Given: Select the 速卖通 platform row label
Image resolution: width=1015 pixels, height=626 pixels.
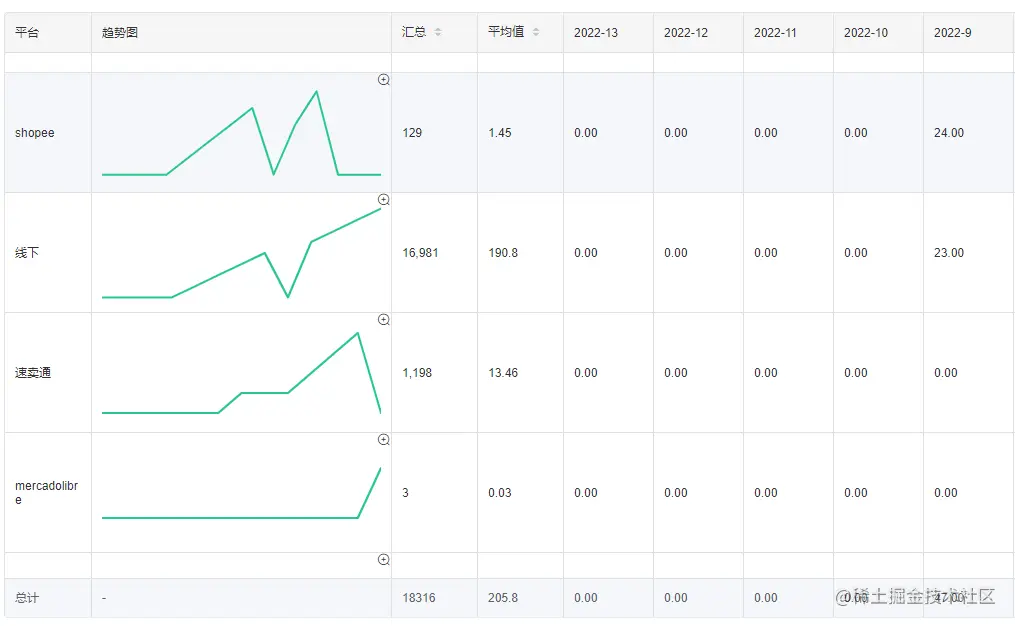Looking at the screenshot, I should tap(33, 373).
